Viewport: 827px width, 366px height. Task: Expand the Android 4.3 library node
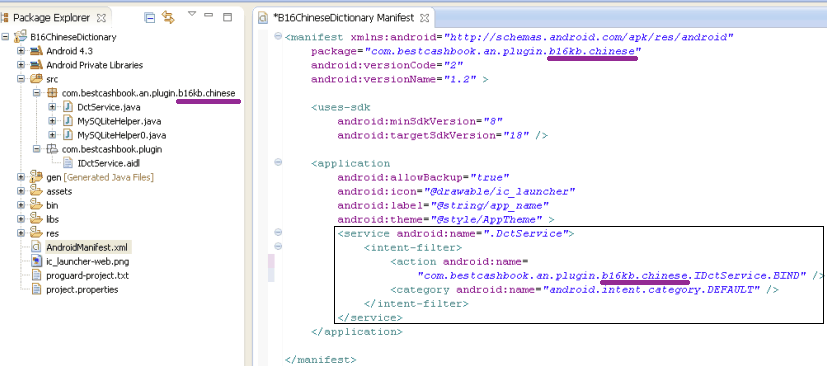click(x=20, y=51)
